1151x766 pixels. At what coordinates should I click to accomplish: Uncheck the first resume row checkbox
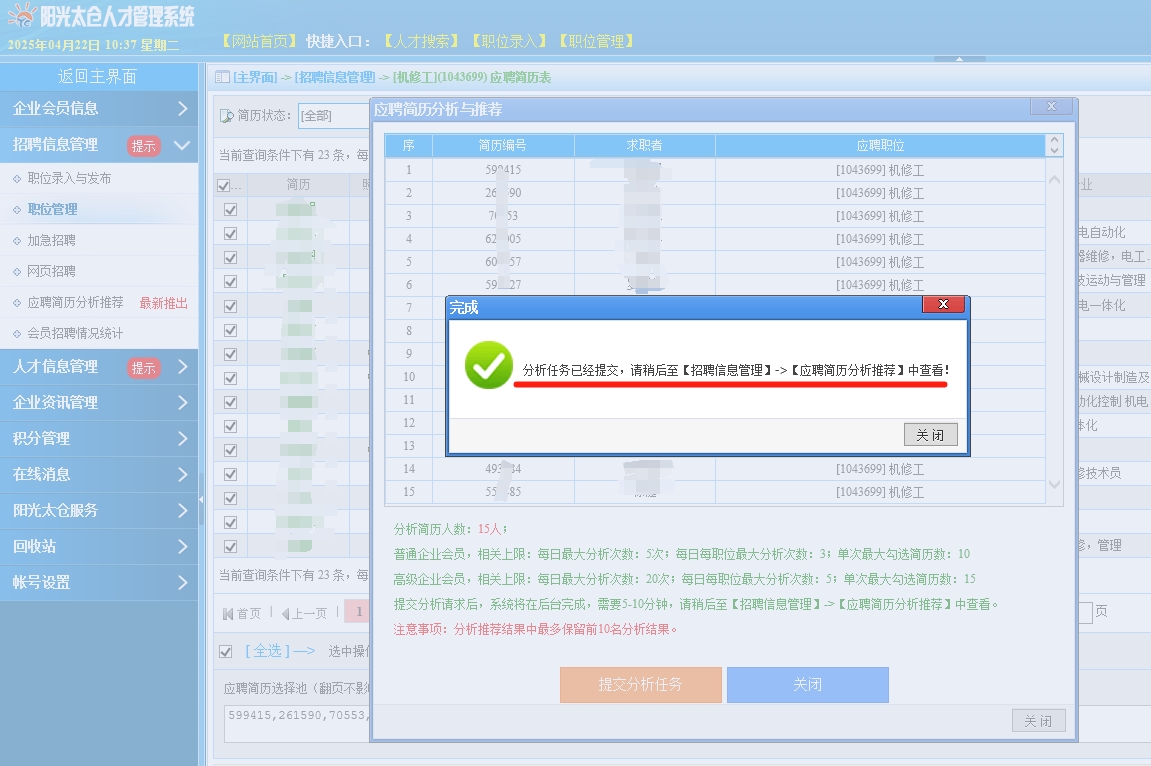pyautogui.click(x=230, y=209)
